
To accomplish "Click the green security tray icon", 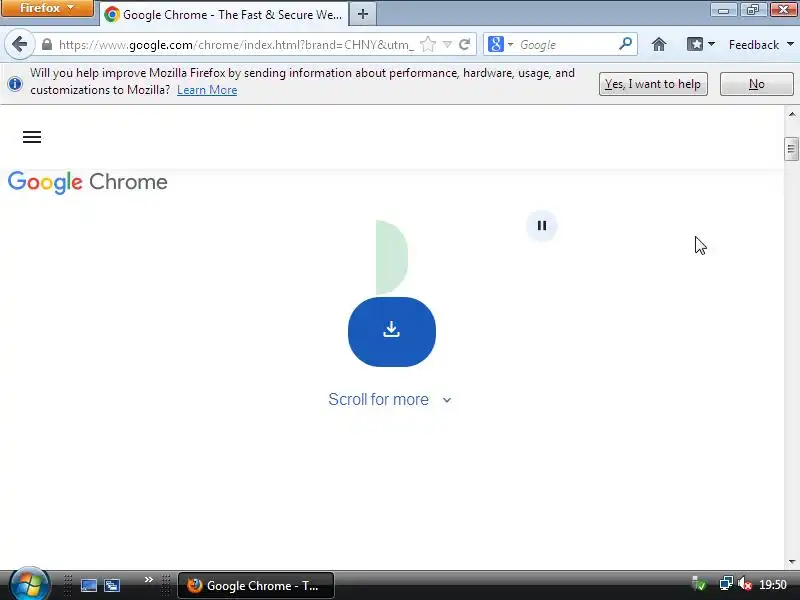I will [699, 584].
